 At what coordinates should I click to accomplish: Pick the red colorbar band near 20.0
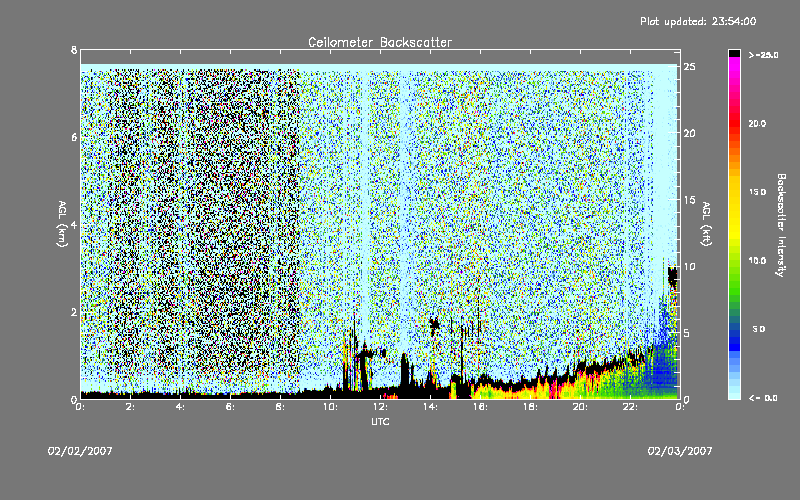click(x=734, y=124)
